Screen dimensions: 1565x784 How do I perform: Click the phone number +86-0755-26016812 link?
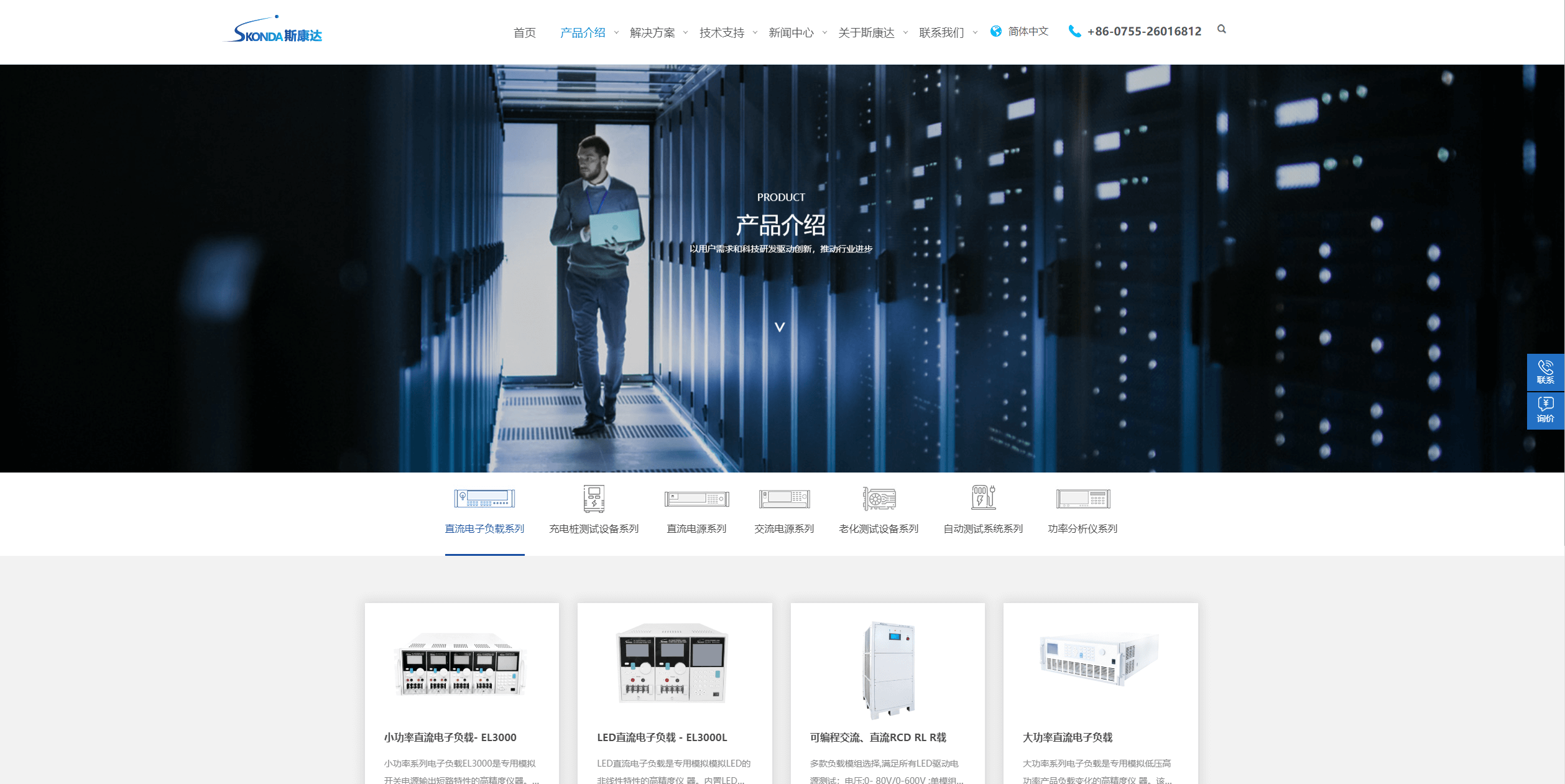click(1143, 31)
